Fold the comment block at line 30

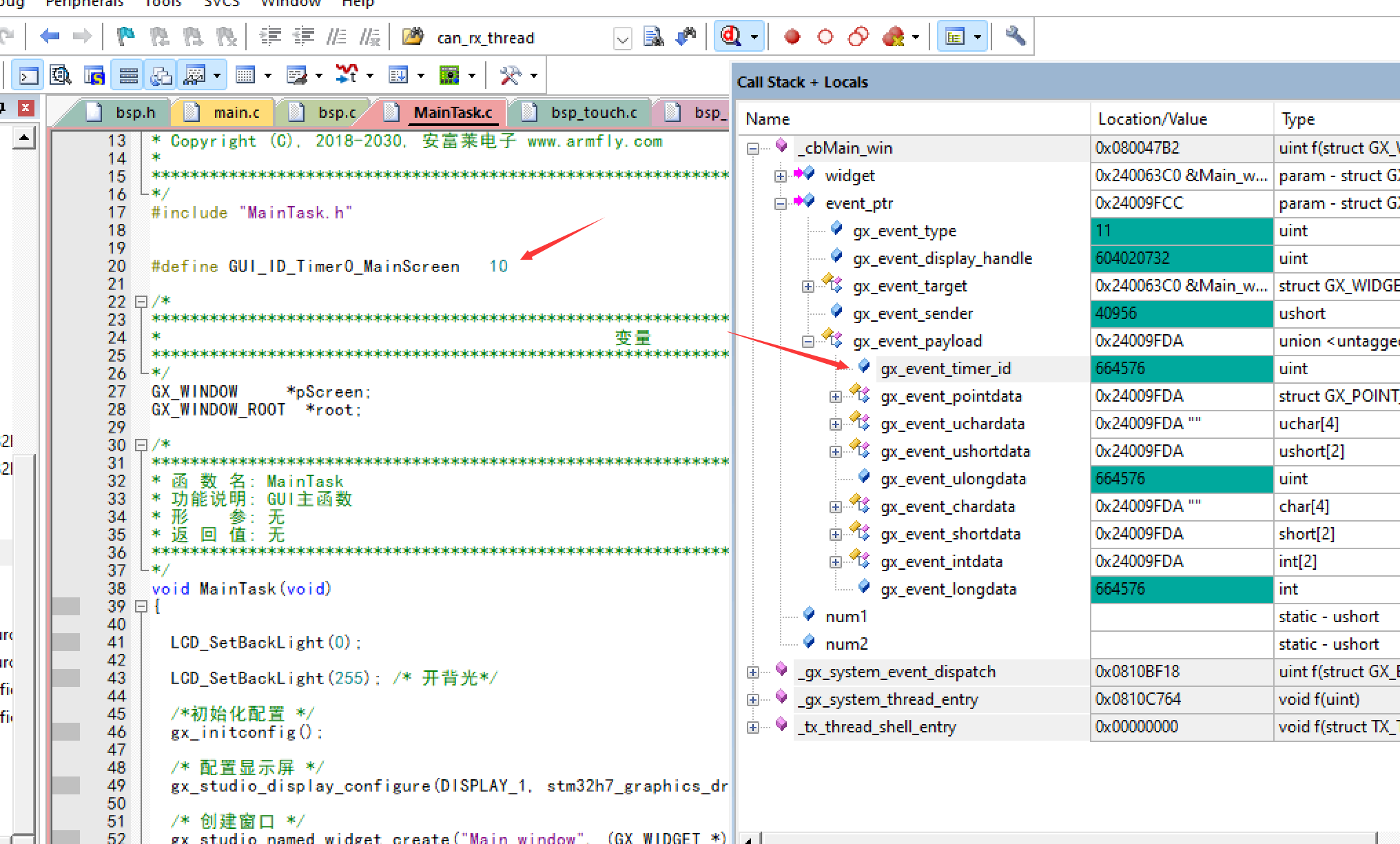point(141,444)
